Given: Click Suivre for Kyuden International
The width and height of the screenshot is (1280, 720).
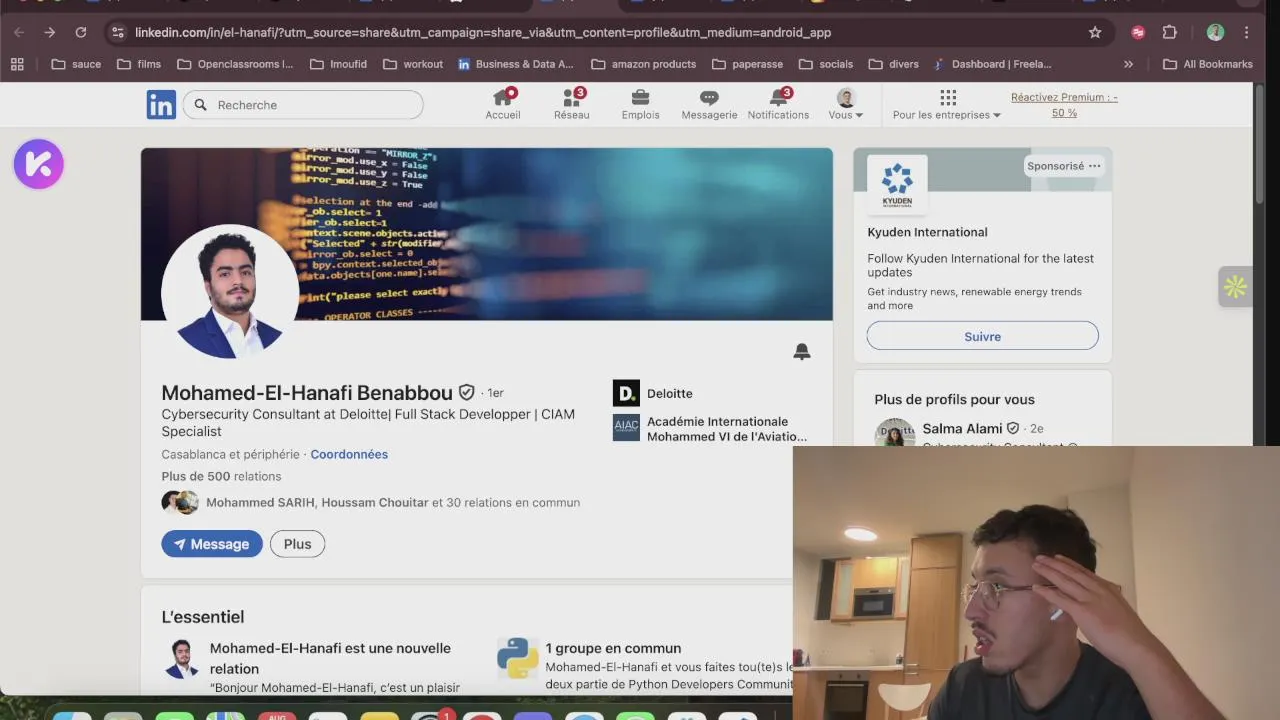Looking at the screenshot, I should [982, 336].
